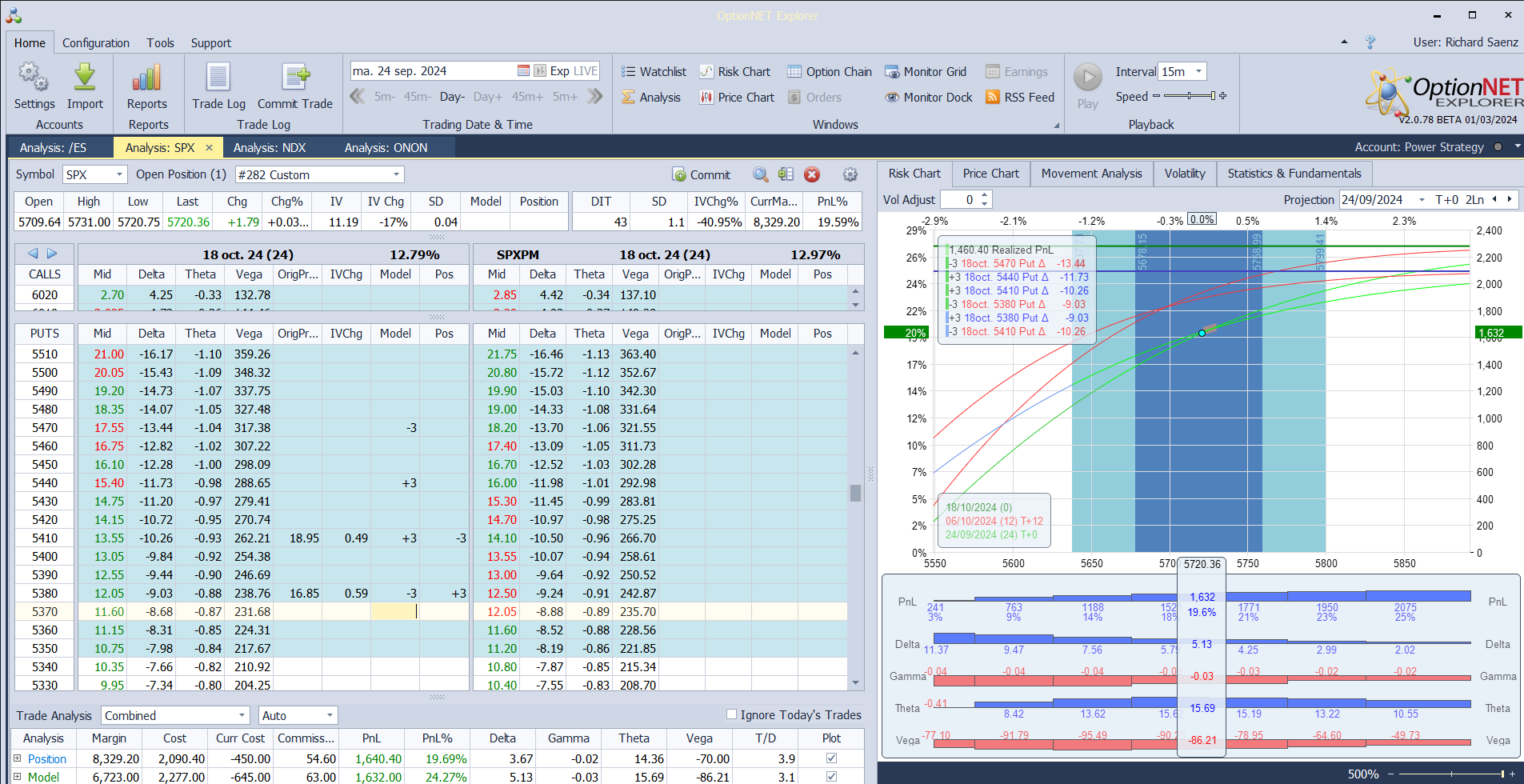Viewport: 1524px width, 784px height.
Task: Click the help question mark icon
Action: coord(1370,42)
